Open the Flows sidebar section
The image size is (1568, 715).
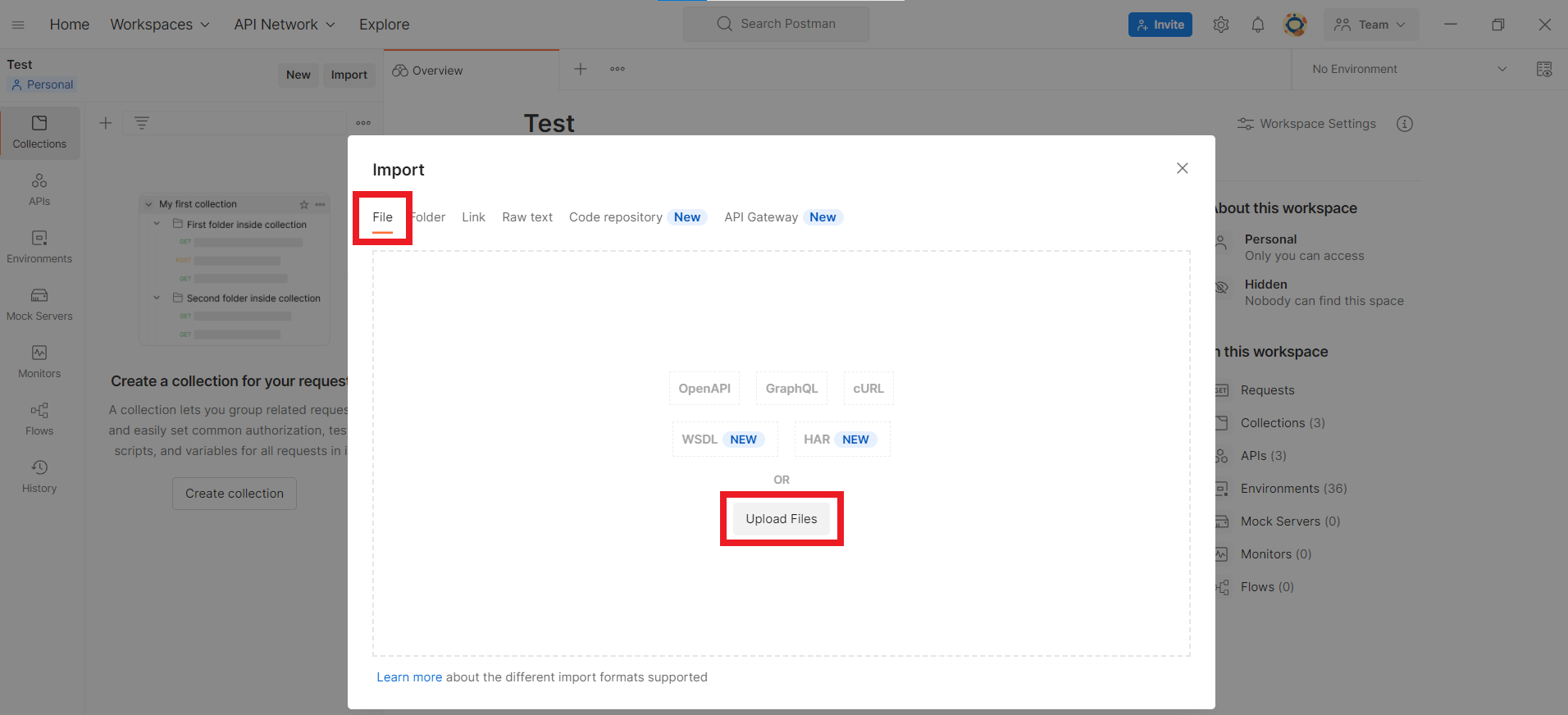pyautogui.click(x=39, y=419)
